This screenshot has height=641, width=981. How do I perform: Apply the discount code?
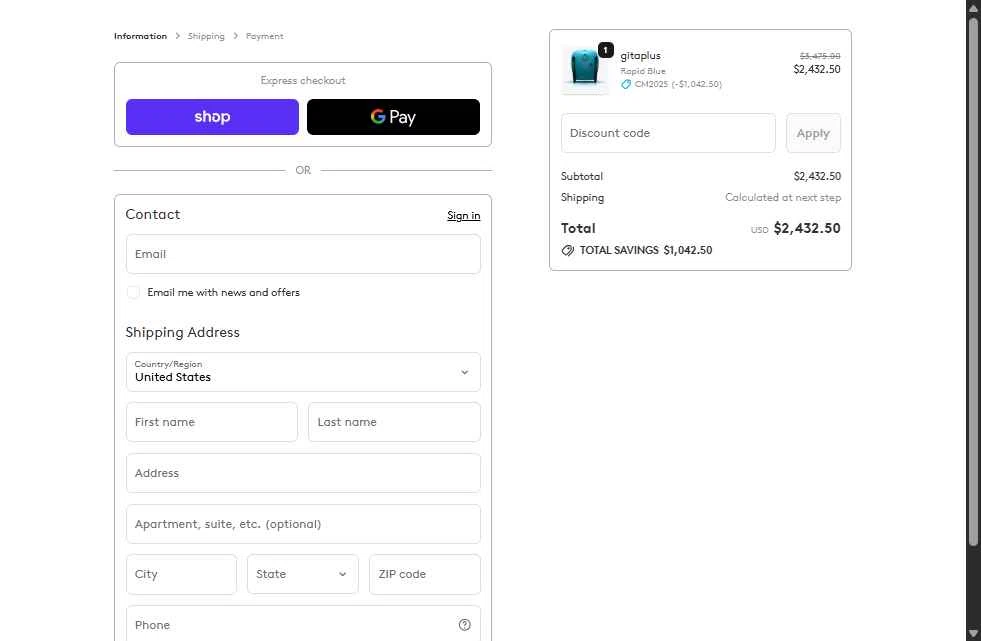(813, 133)
